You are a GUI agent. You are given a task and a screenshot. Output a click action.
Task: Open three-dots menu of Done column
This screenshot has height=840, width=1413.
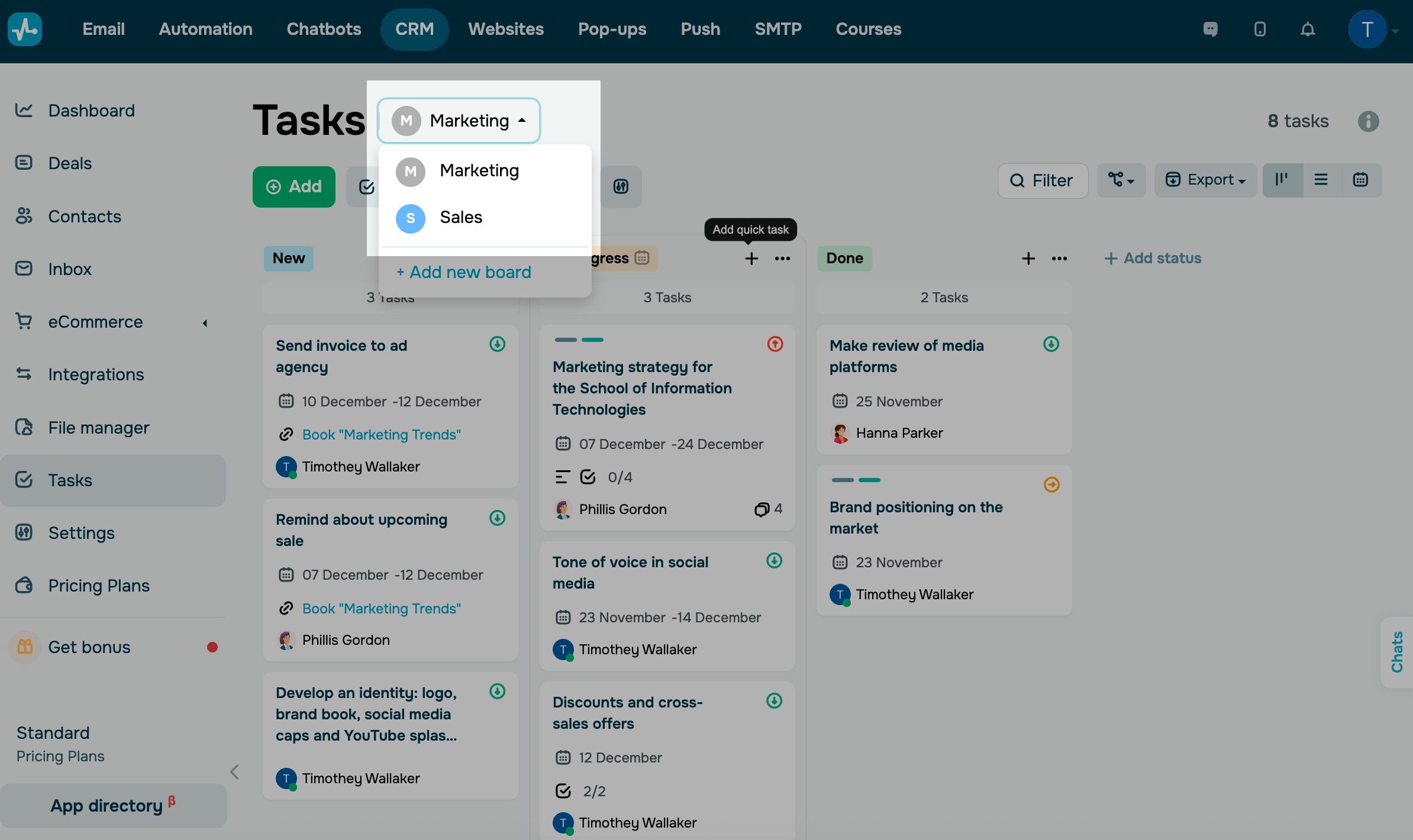(1059, 259)
